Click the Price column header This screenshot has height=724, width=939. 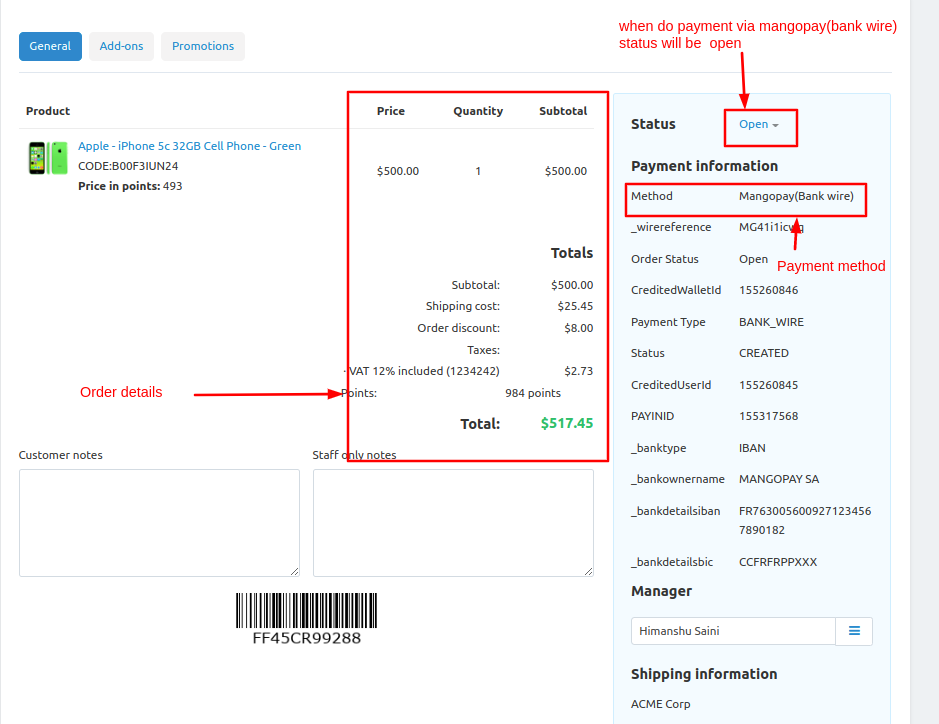390,111
